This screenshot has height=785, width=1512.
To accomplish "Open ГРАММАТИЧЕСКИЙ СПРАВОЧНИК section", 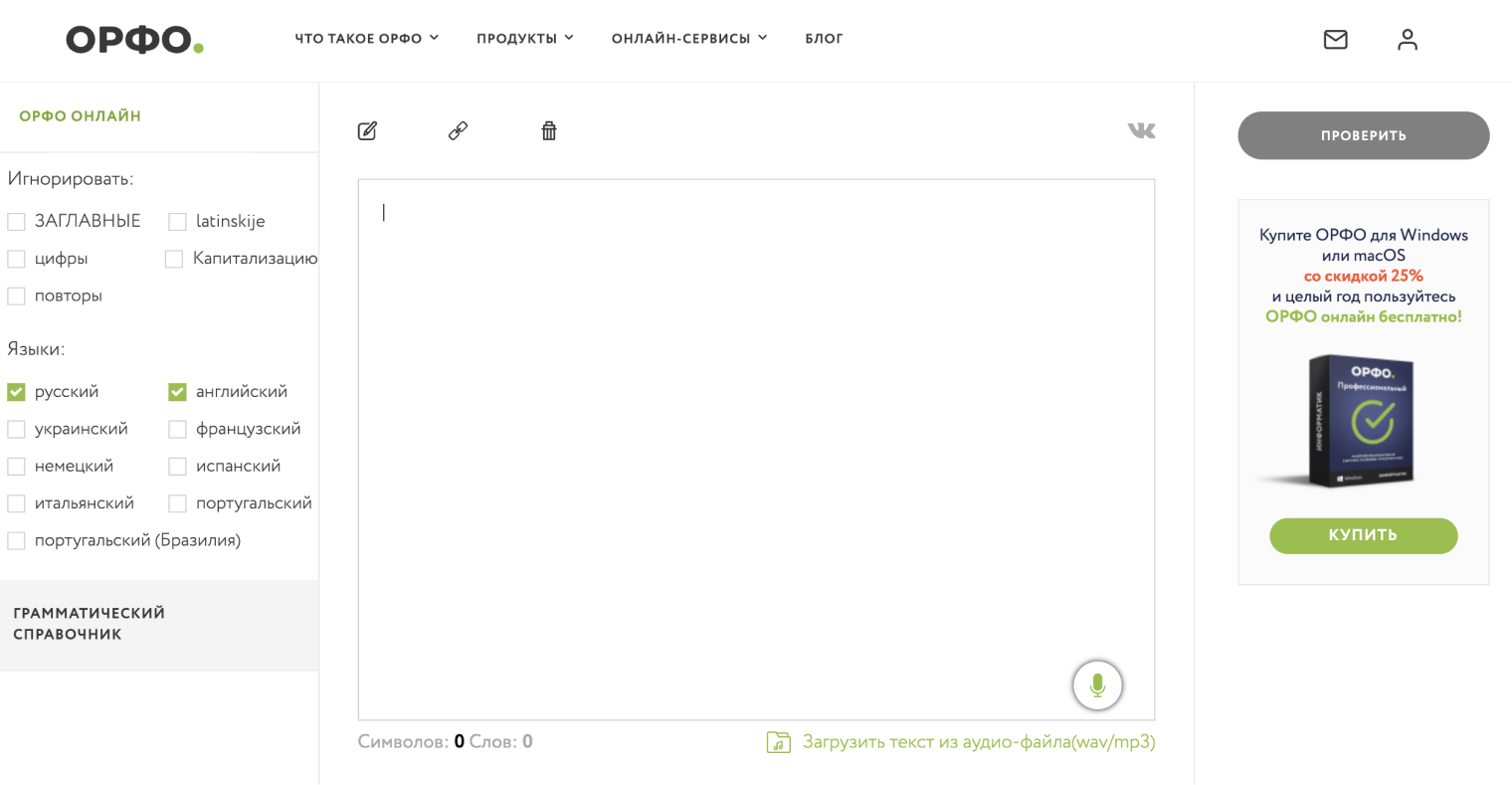I will tap(159, 625).
